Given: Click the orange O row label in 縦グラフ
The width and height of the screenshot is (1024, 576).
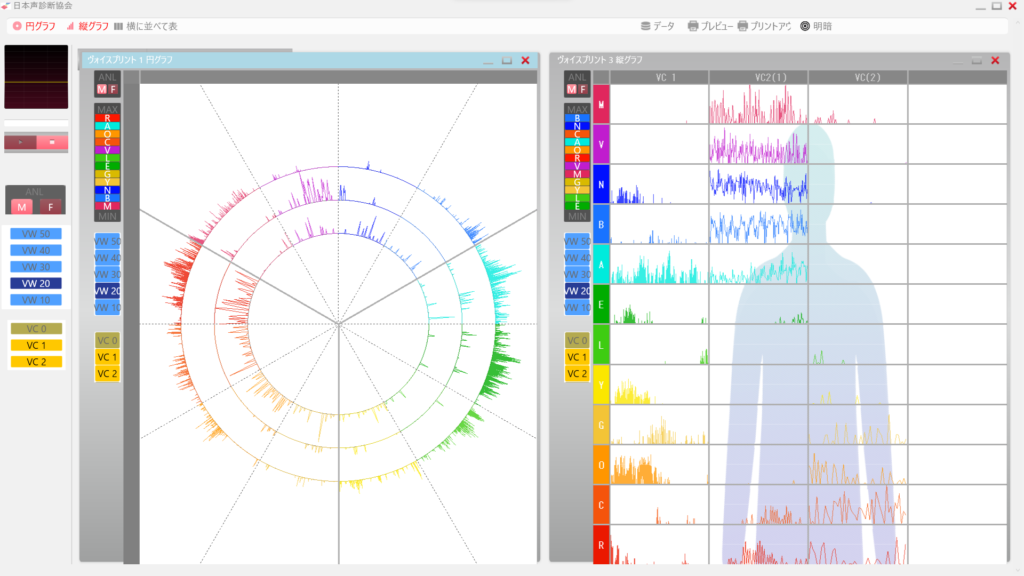Looking at the screenshot, I should coord(601,465).
